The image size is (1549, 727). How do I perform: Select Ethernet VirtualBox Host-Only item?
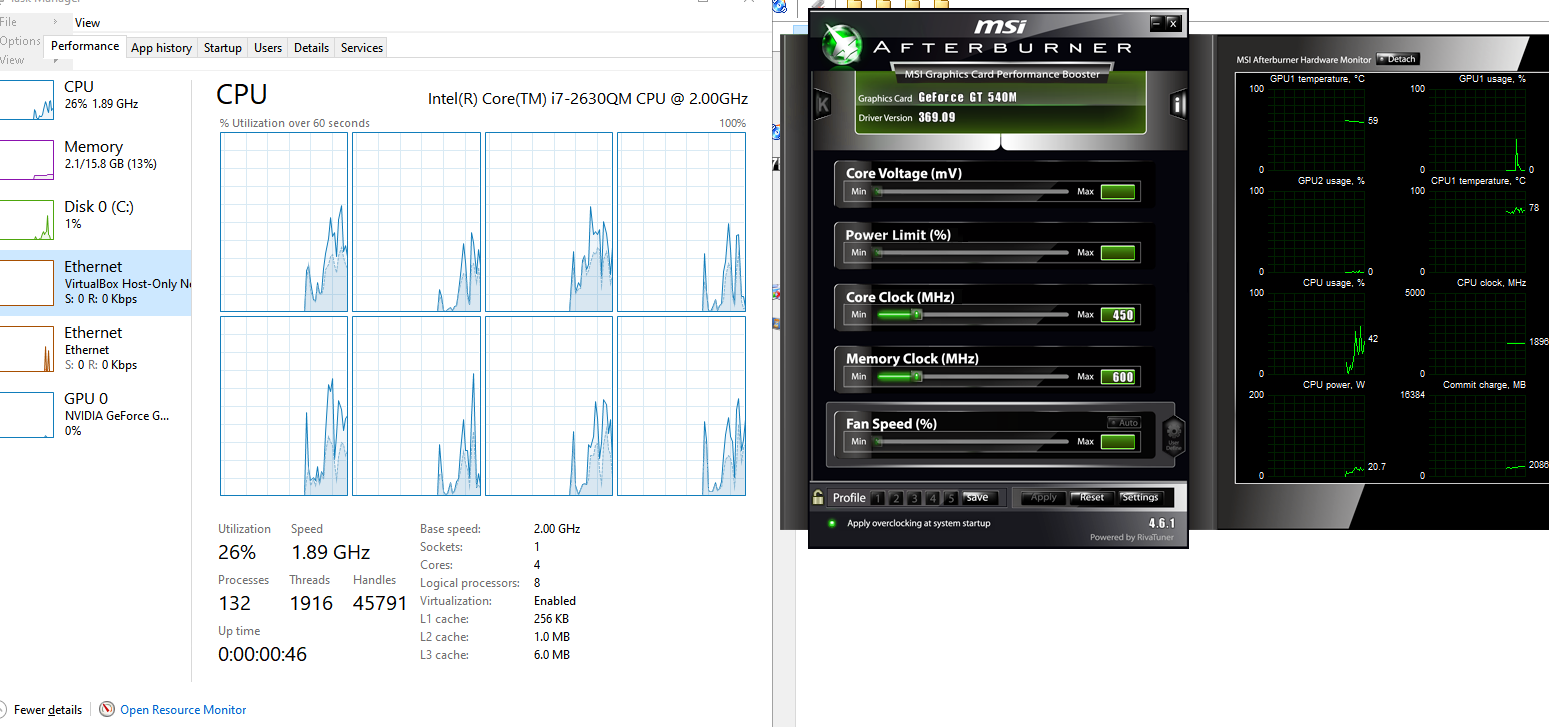[95, 283]
